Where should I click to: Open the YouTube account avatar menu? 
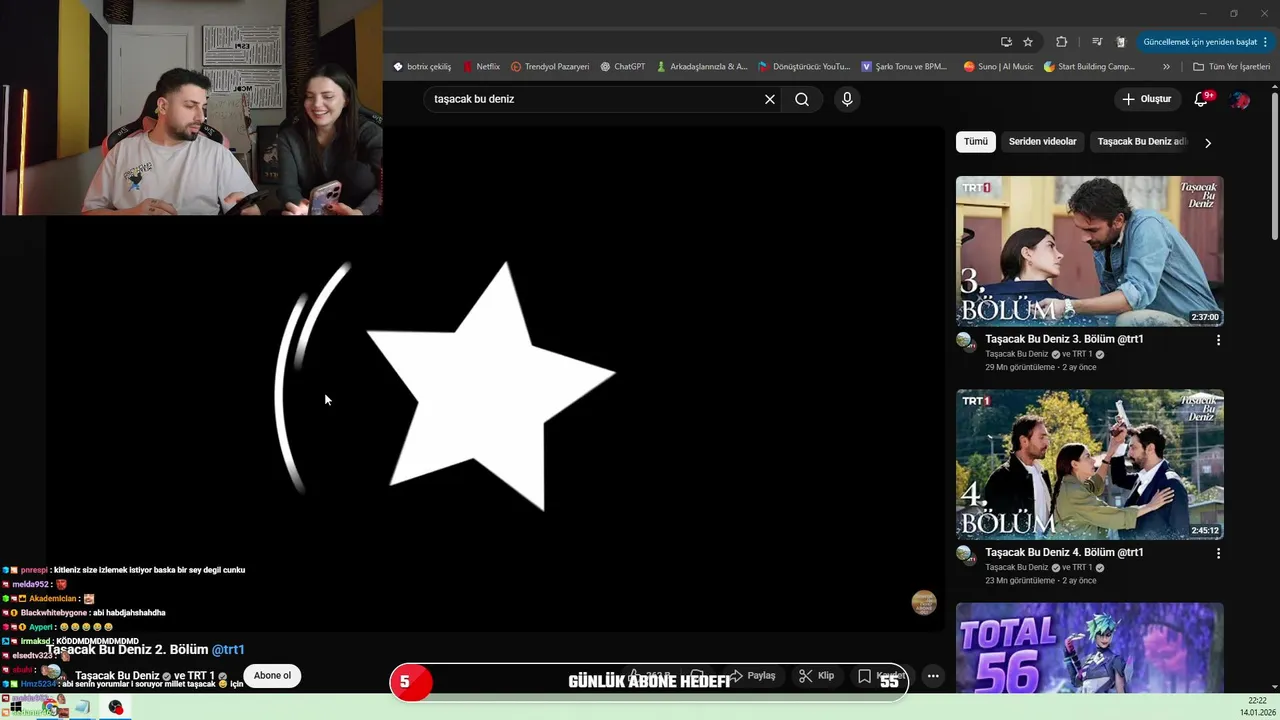(1240, 99)
